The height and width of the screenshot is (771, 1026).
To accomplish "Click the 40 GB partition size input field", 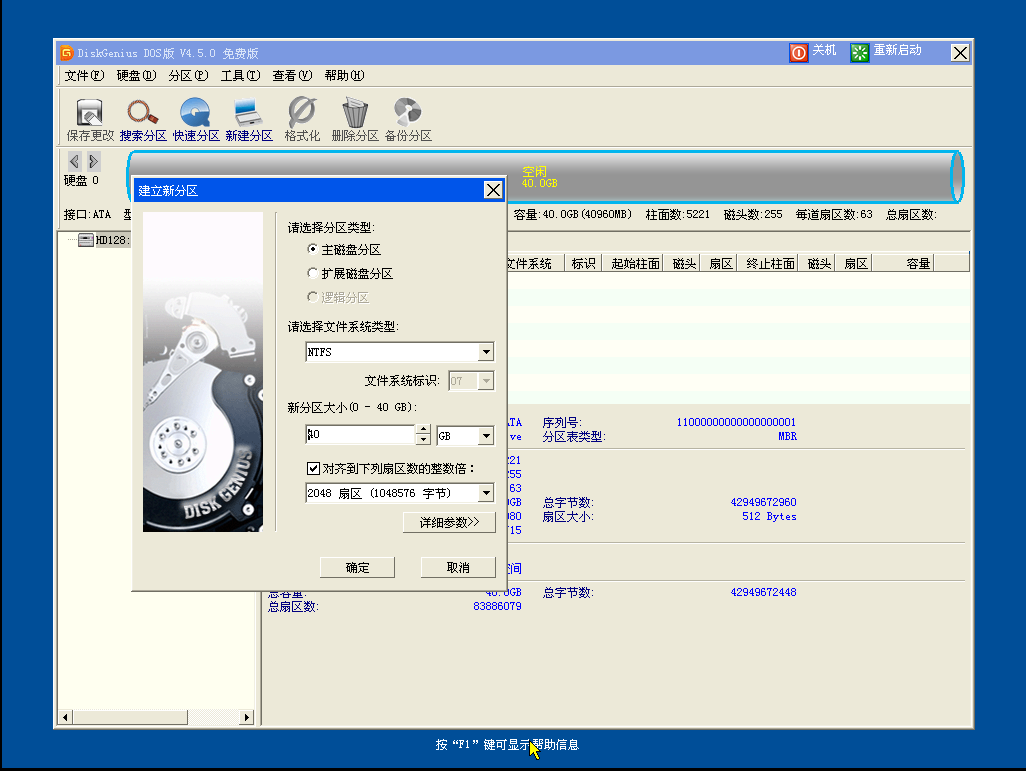I will tap(360, 435).
